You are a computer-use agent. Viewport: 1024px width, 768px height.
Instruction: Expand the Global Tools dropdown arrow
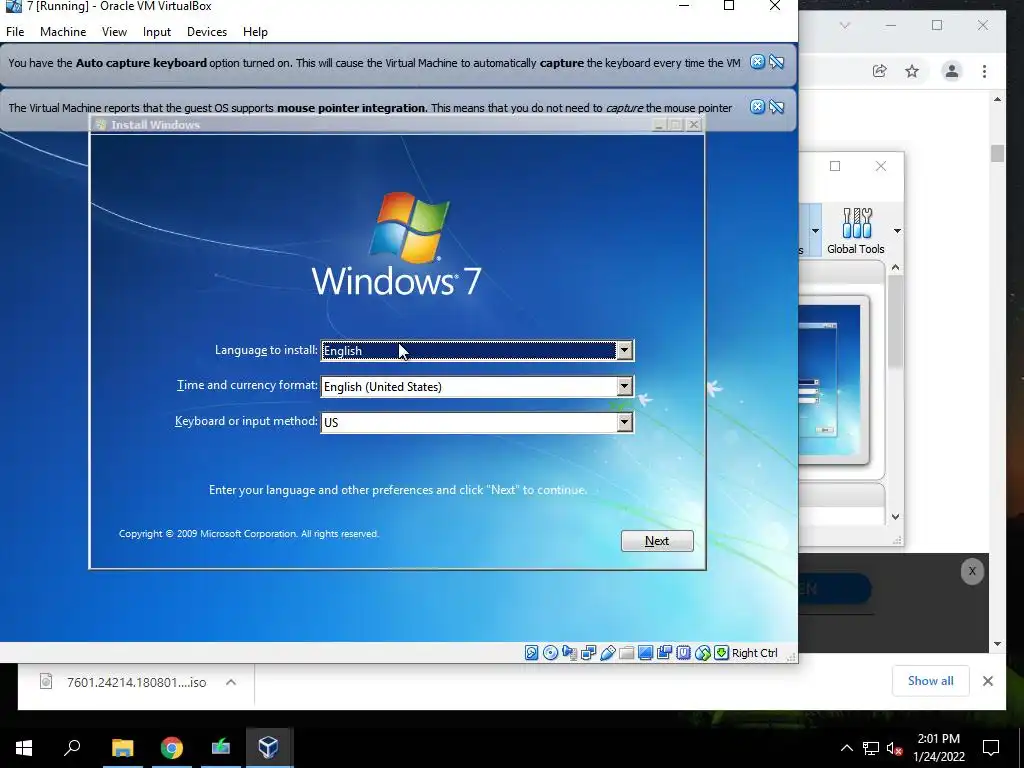[897, 231]
